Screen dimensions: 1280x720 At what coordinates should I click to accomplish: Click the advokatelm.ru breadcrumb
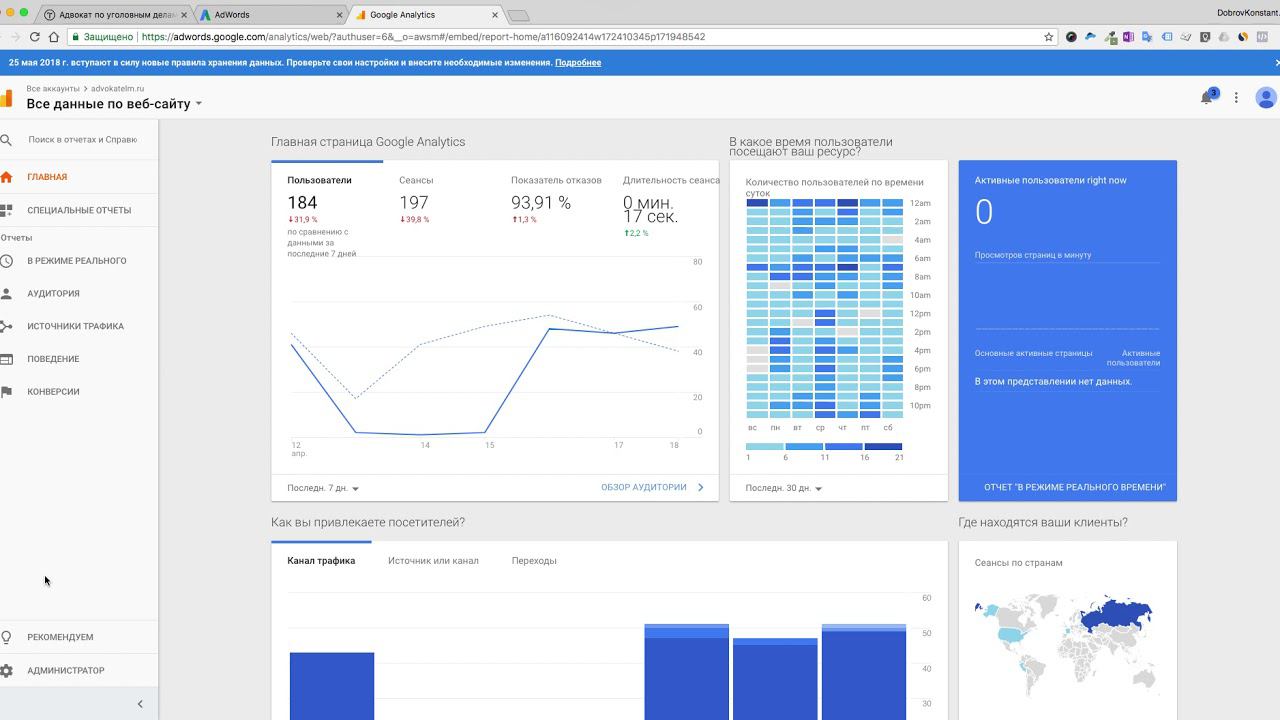coord(118,89)
